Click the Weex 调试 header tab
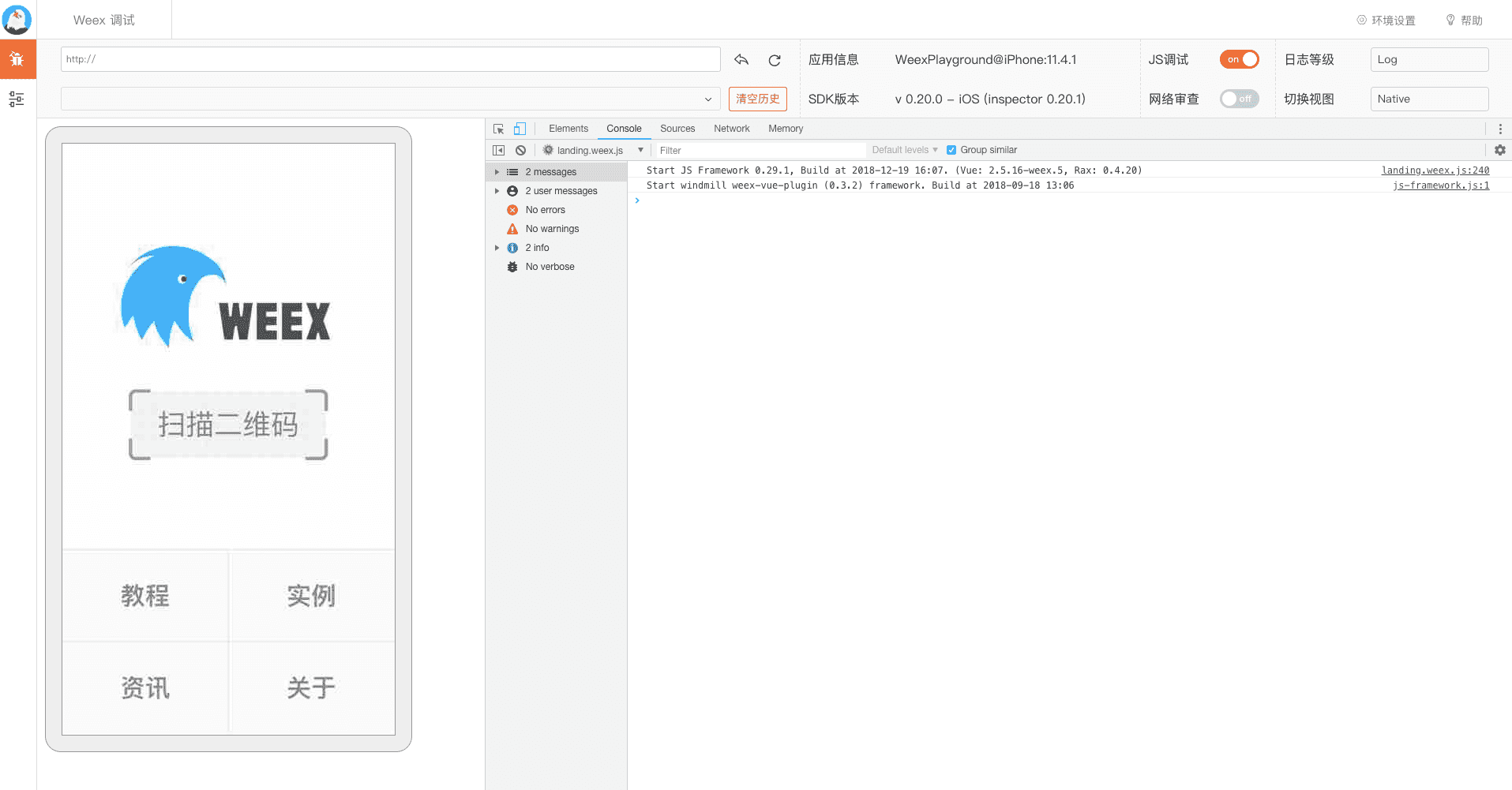This screenshot has width=1512, height=790. pos(104,20)
